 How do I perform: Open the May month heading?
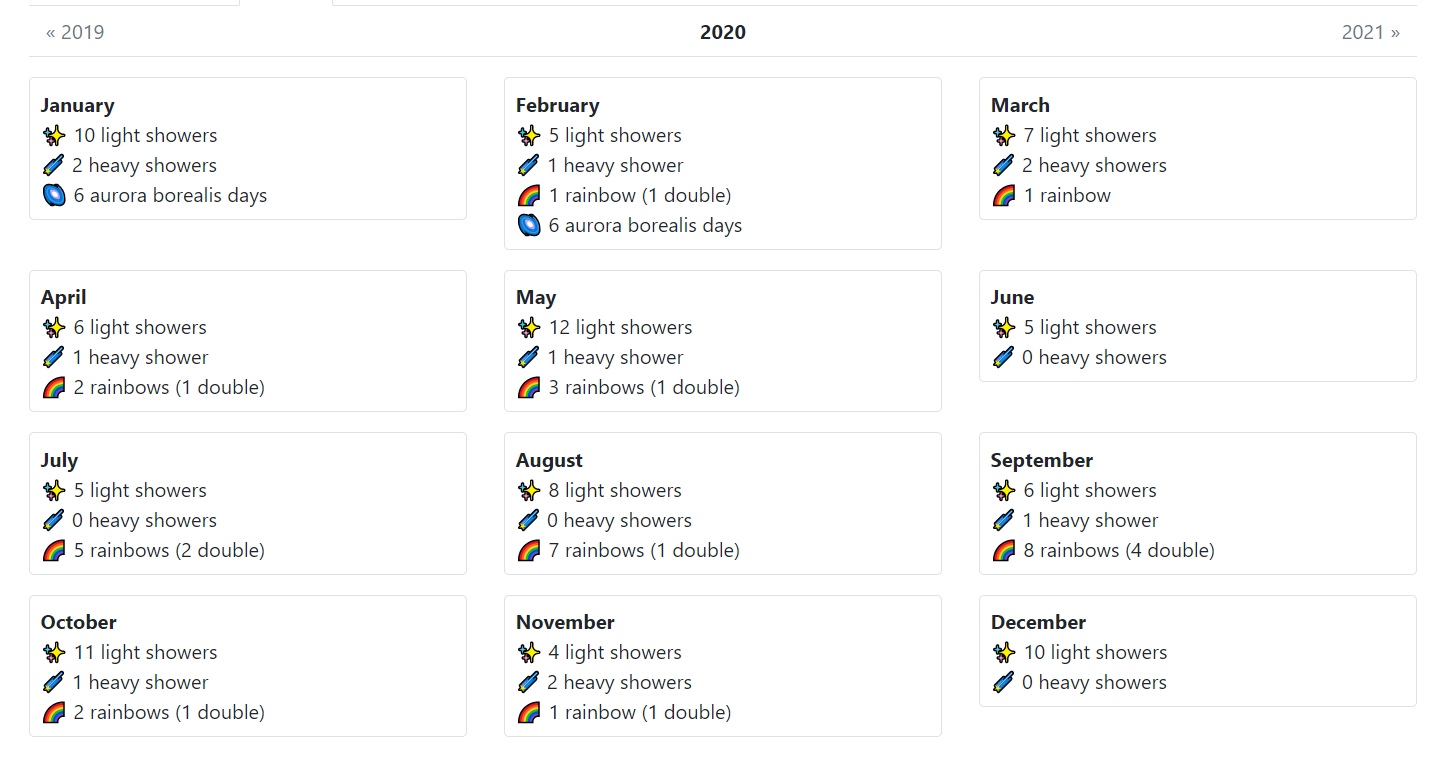[x=536, y=297]
